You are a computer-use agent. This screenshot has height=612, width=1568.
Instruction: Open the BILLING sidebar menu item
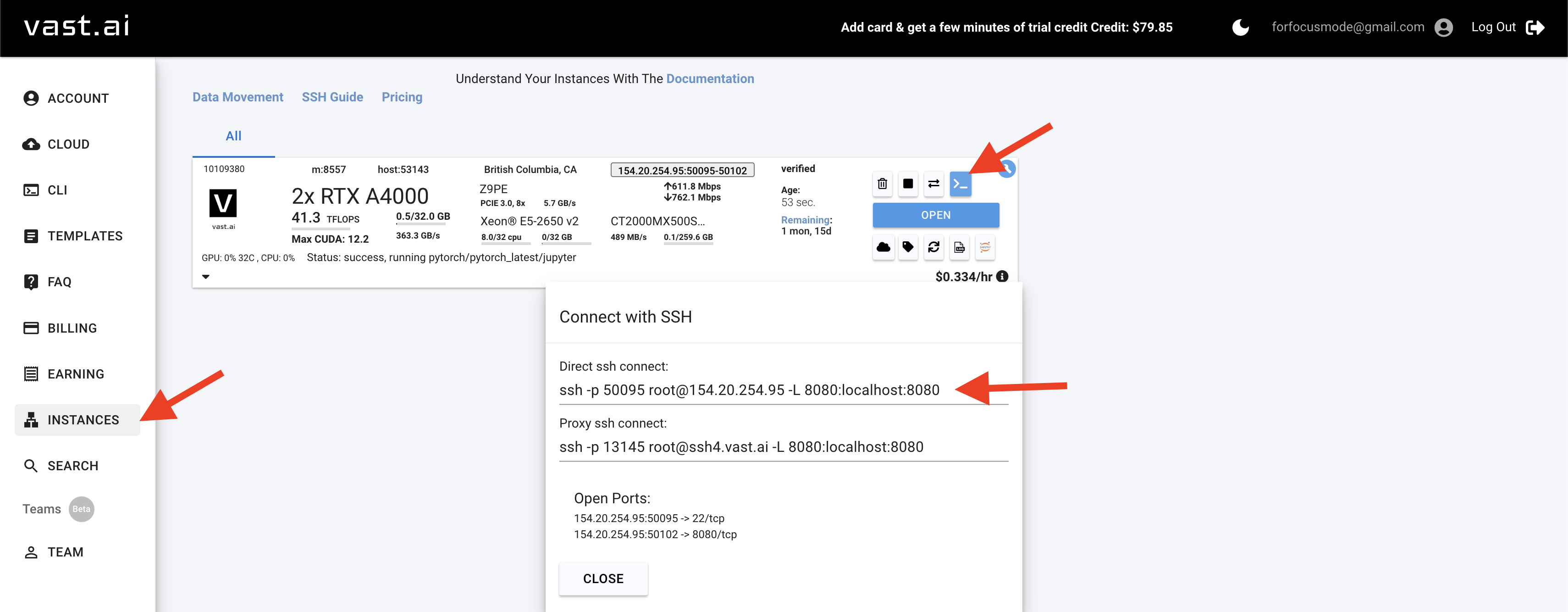[72, 328]
